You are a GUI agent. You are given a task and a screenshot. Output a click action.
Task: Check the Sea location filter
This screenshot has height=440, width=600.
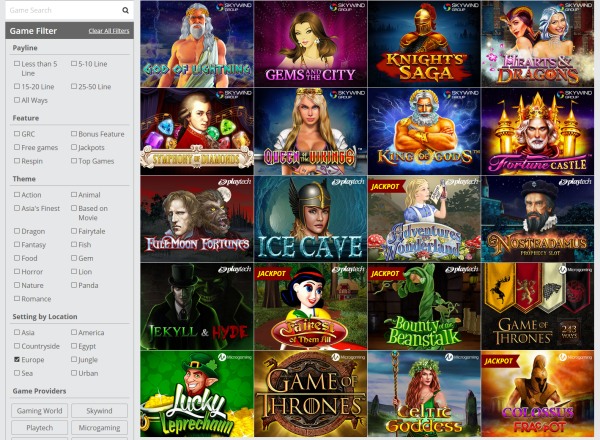pyautogui.click(x=17, y=373)
